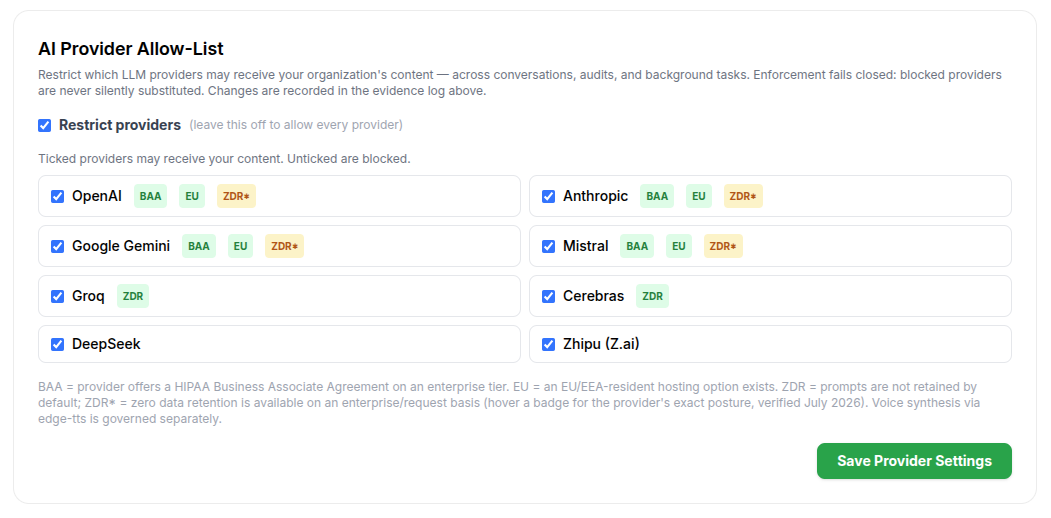Click the EU badge next to Mistral

click(679, 246)
